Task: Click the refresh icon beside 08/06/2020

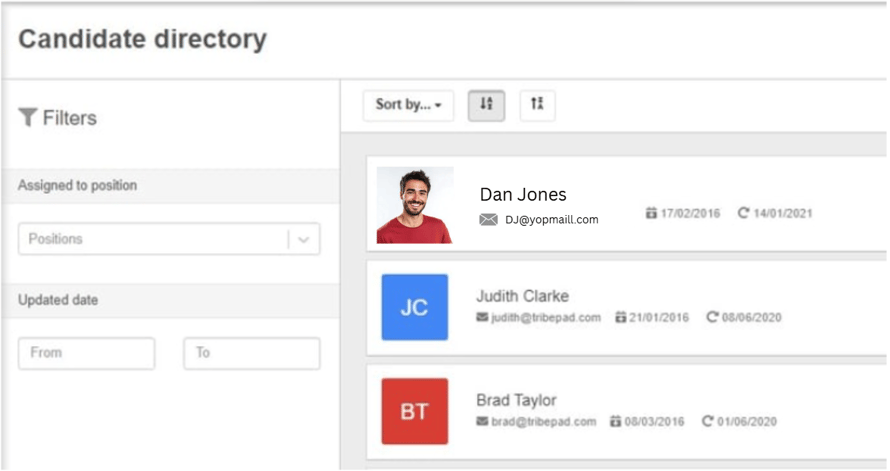Action: tap(712, 318)
